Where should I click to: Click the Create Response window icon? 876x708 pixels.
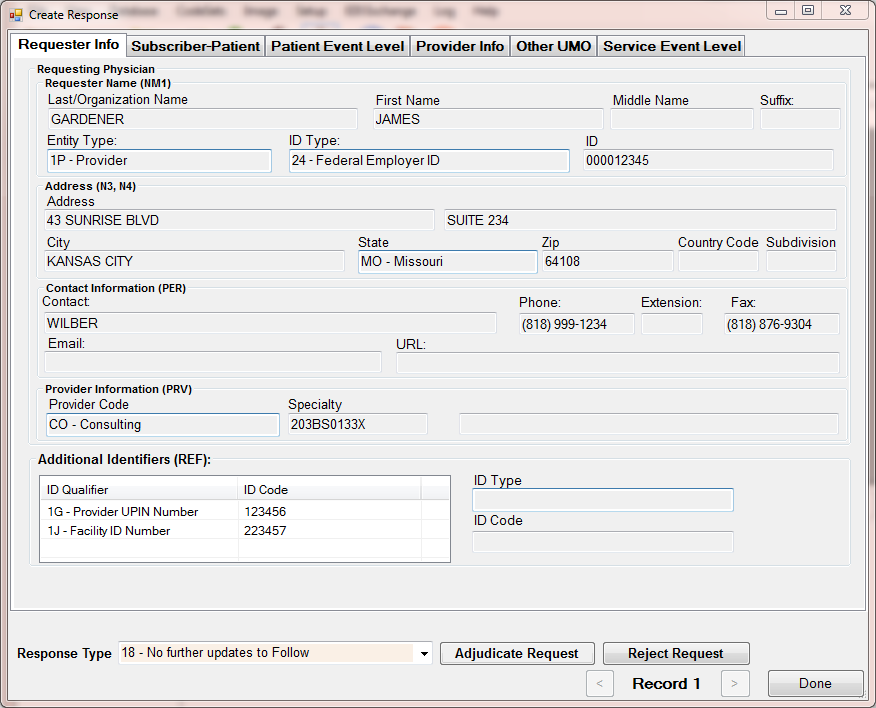pos(15,15)
